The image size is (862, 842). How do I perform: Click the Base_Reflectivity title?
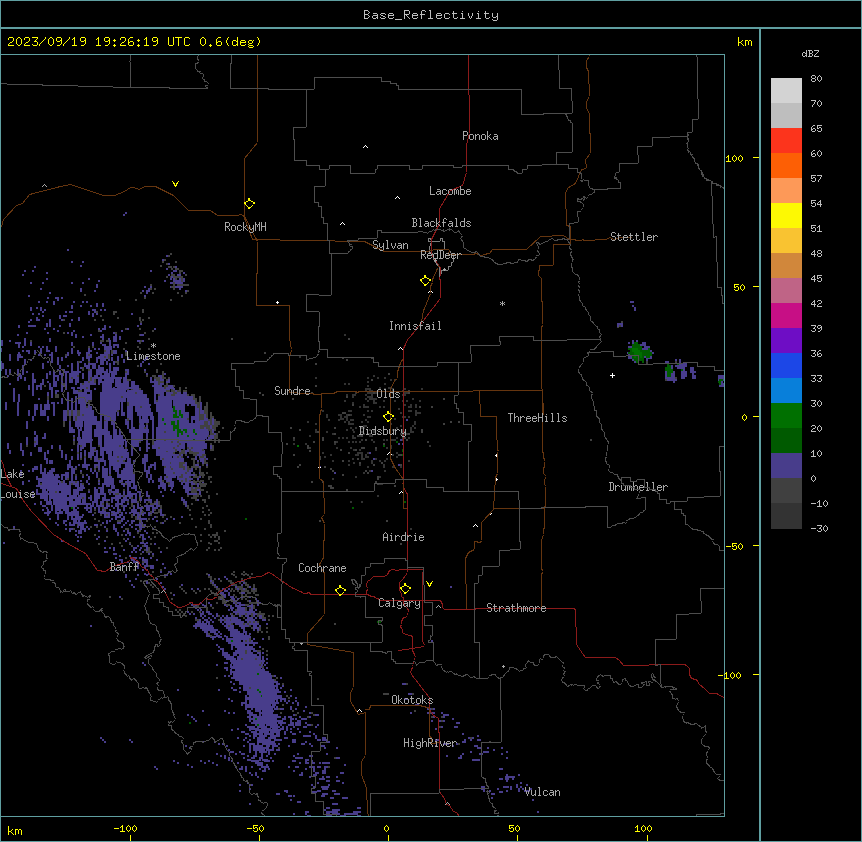431,15
